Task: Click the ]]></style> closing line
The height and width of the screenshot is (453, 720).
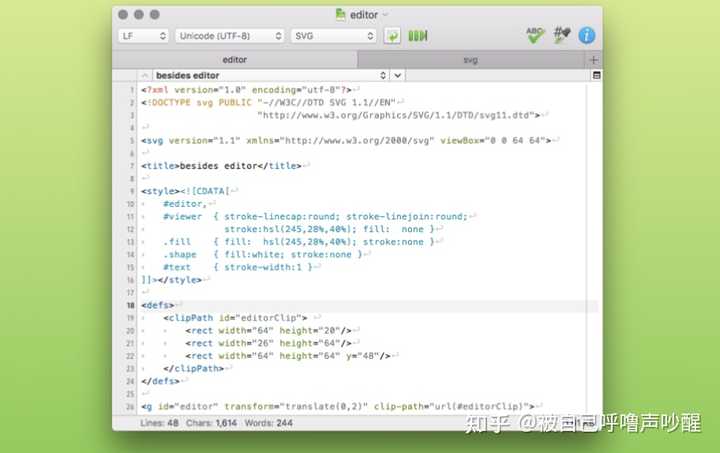Action: pos(171,280)
